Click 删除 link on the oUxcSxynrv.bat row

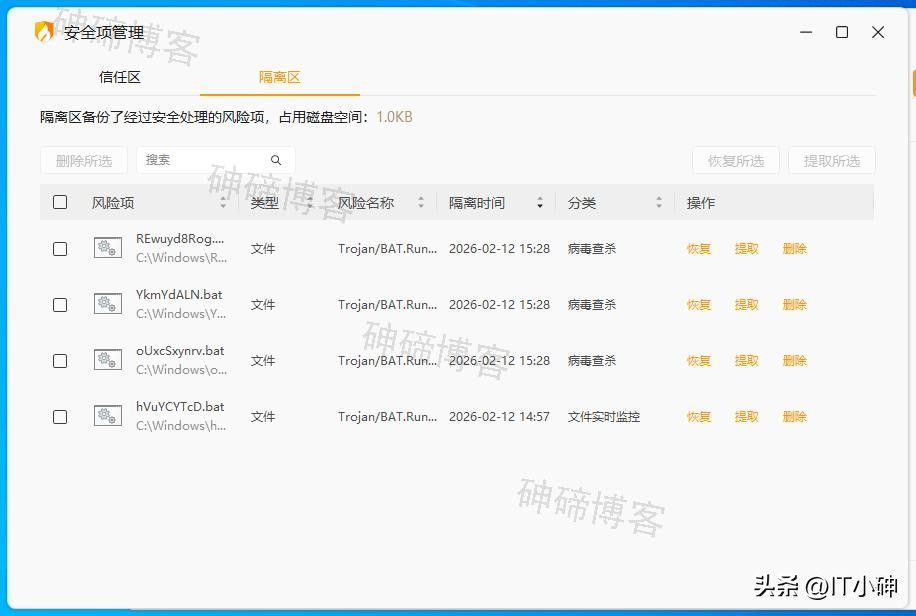[x=794, y=359]
